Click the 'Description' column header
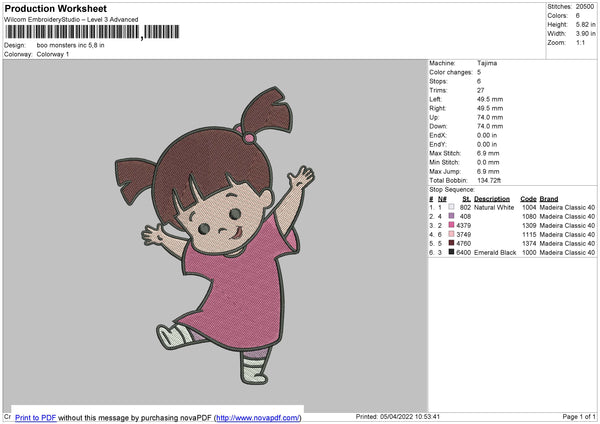The width and height of the screenshot is (600, 424). pyautogui.click(x=492, y=199)
